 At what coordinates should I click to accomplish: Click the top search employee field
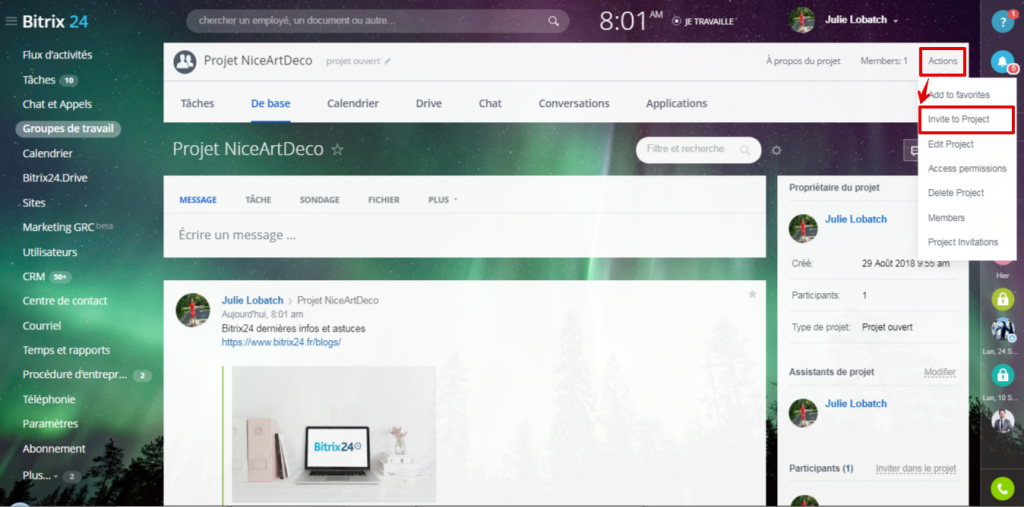click(377, 21)
